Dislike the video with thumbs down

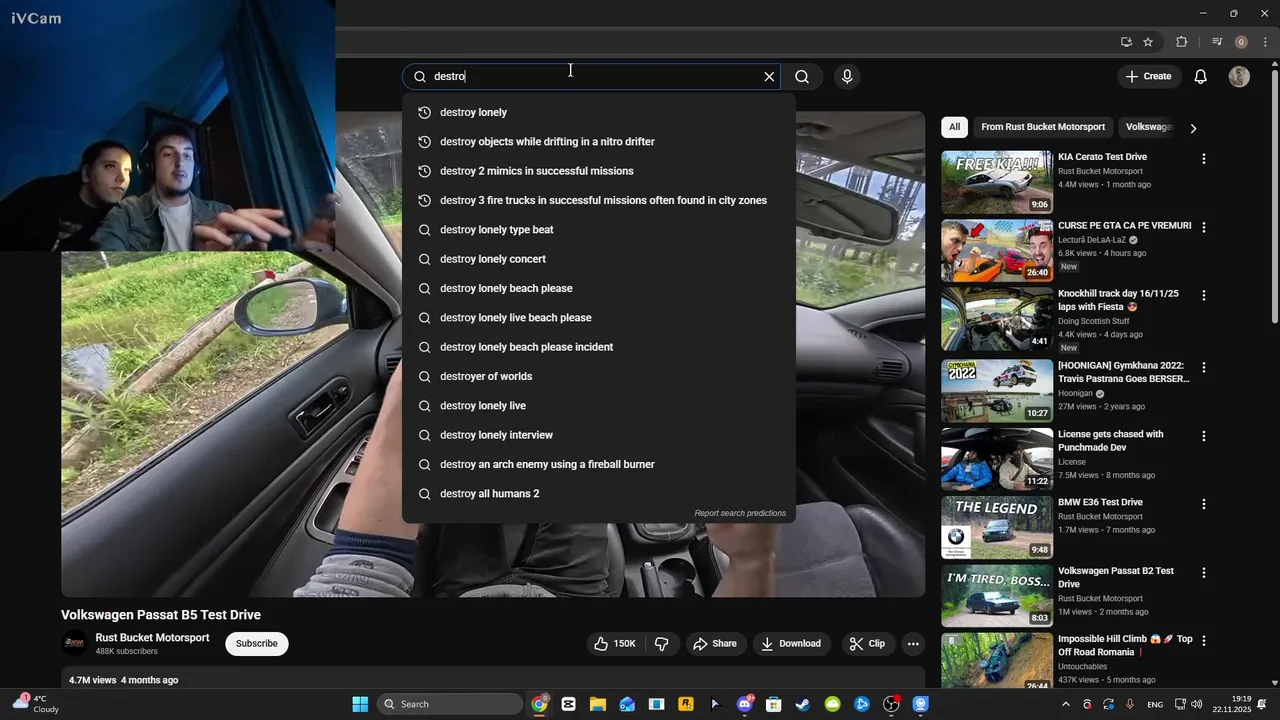point(661,644)
